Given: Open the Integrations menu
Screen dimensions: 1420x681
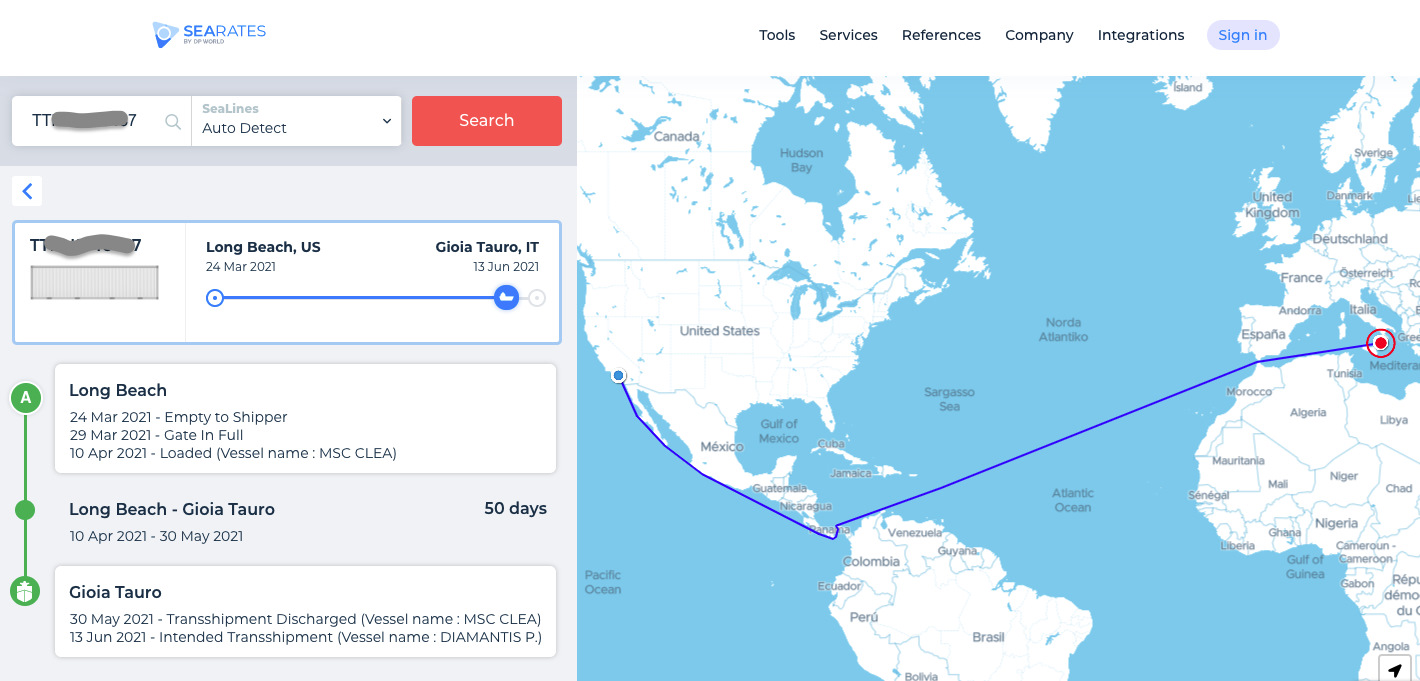Looking at the screenshot, I should pyautogui.click(x=1141, y=35).
